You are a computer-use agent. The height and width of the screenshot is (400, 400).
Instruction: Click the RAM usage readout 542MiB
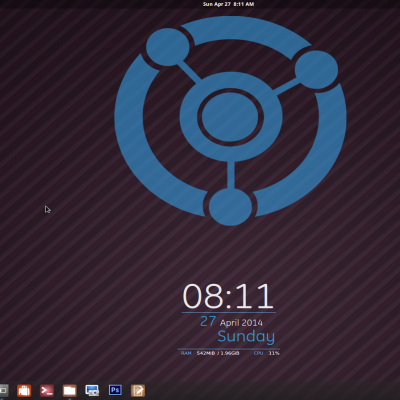[218, 353]
